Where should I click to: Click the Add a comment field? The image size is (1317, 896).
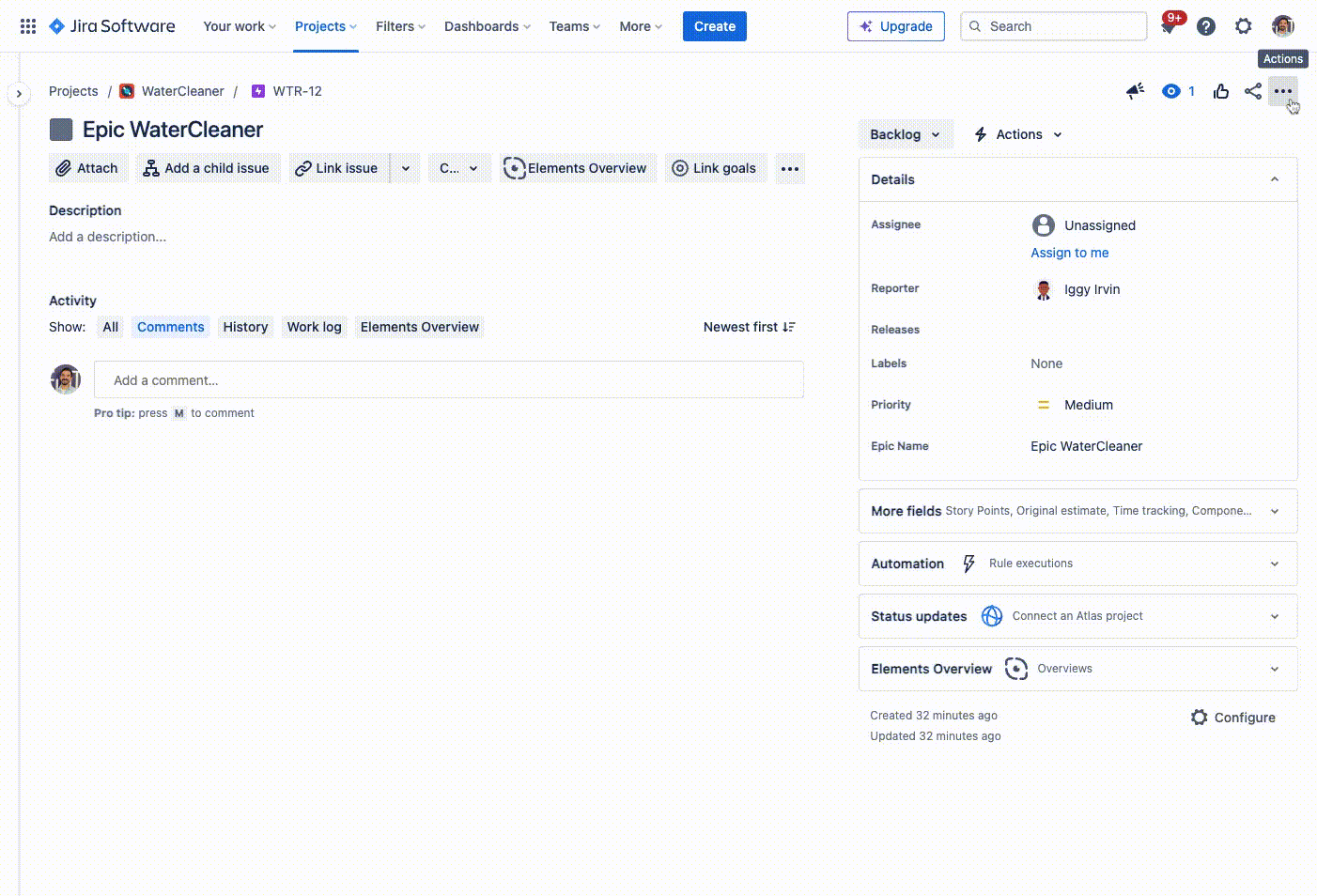448,380
